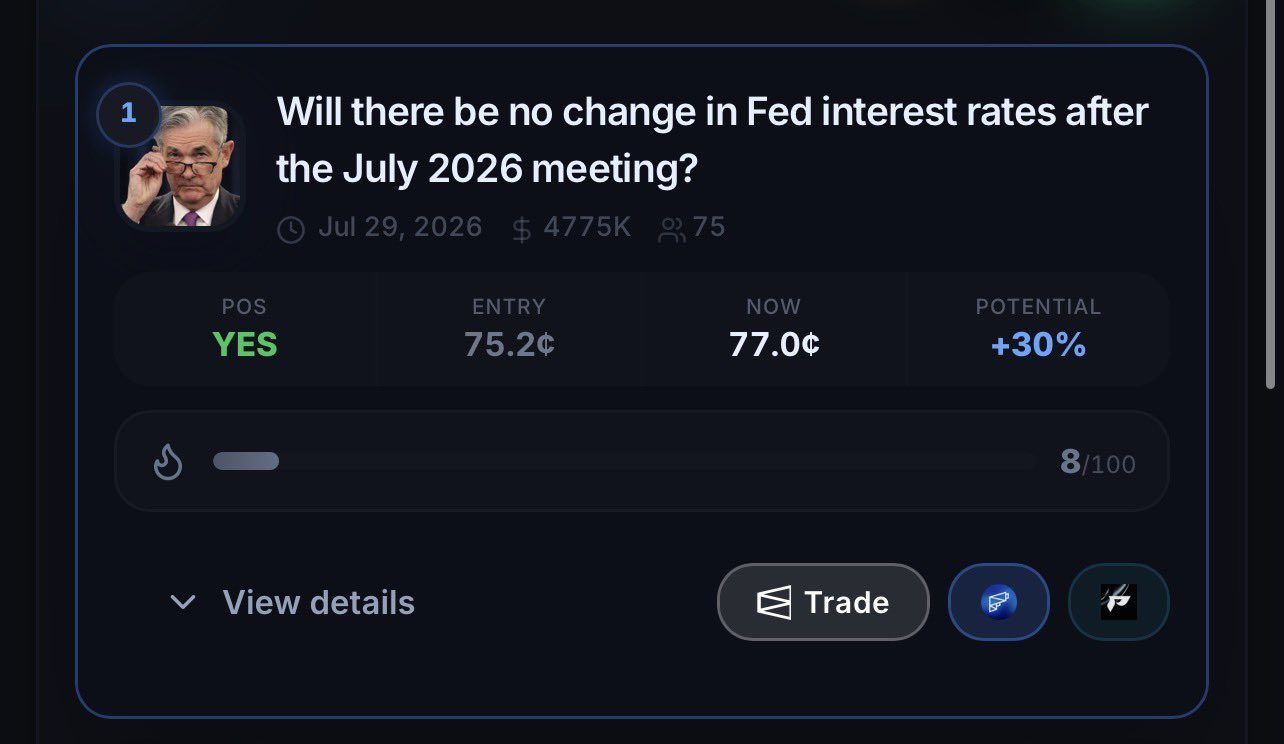Image resolution: width=1284 pixels, height=744 pixels.
Task: Open the black square logo icon button
Action: (x=1119, y=602)
